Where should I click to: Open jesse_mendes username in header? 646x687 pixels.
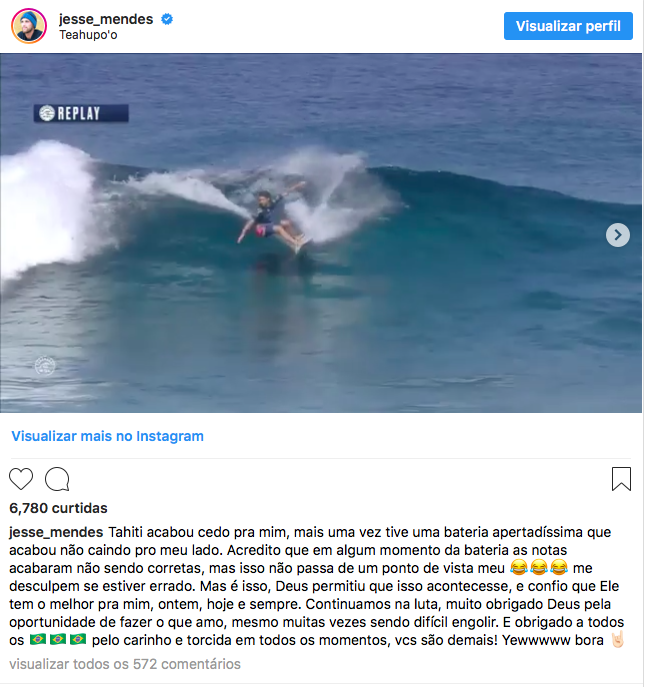coord(106,19)
